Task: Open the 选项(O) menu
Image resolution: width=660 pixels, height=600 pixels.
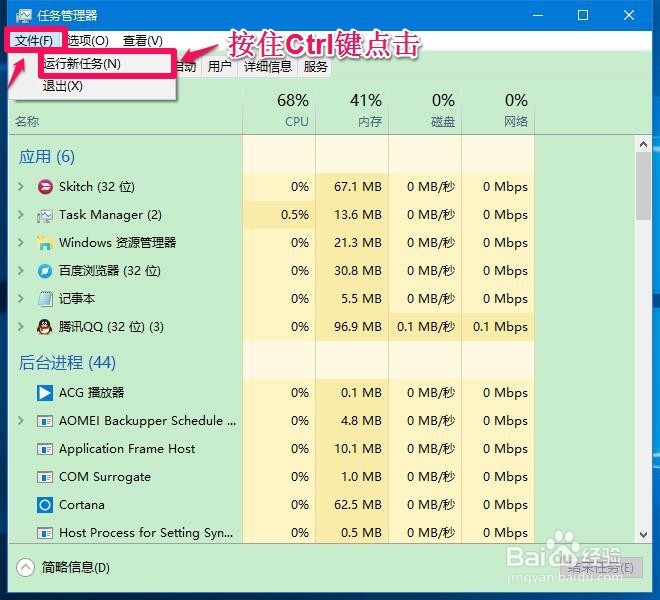Action: coord(88,40)
